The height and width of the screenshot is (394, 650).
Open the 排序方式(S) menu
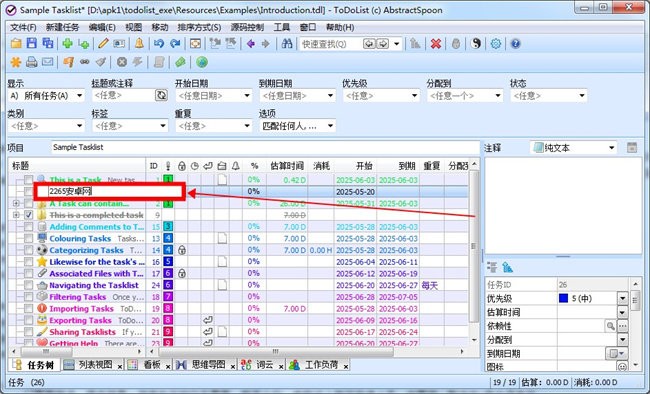coord(199,27)
